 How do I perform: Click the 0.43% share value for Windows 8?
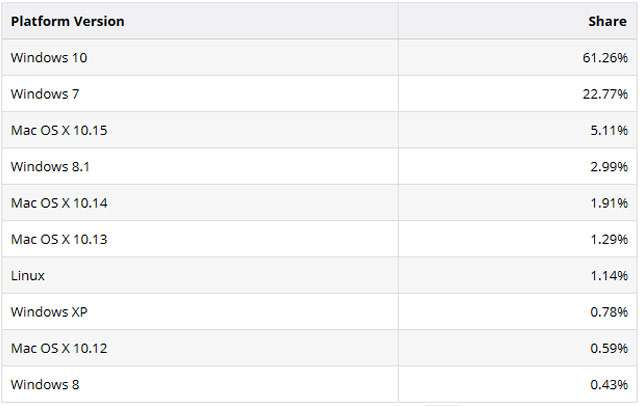607,384
